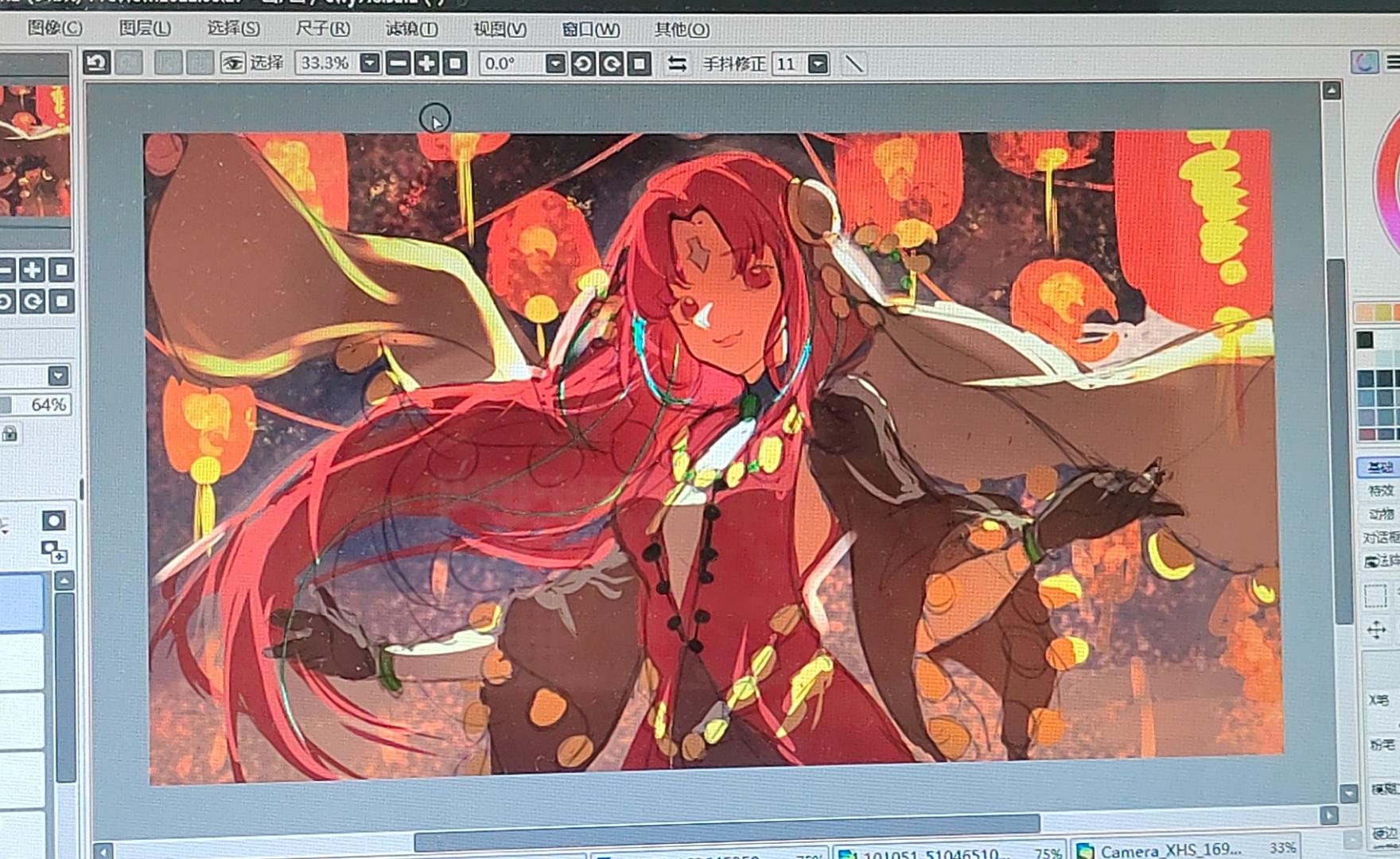Open the rotation angle dropdown arrow

(x=556, y=63)
